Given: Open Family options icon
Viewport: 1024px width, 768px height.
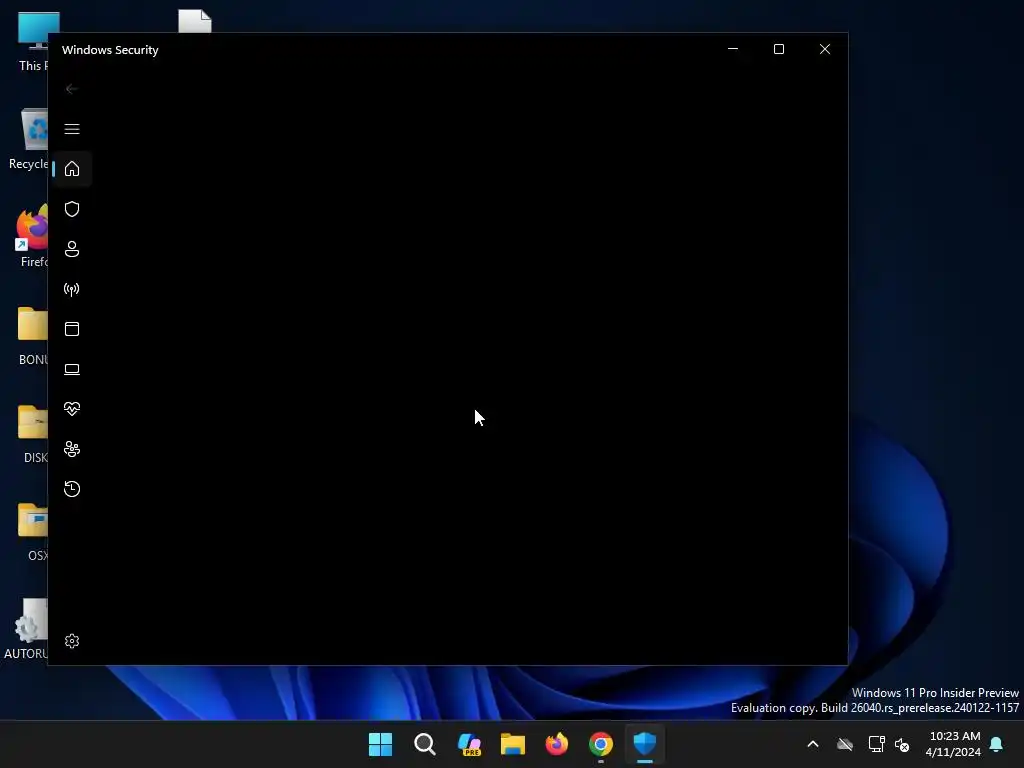Looking at the screenshot, I should [72, 449].
